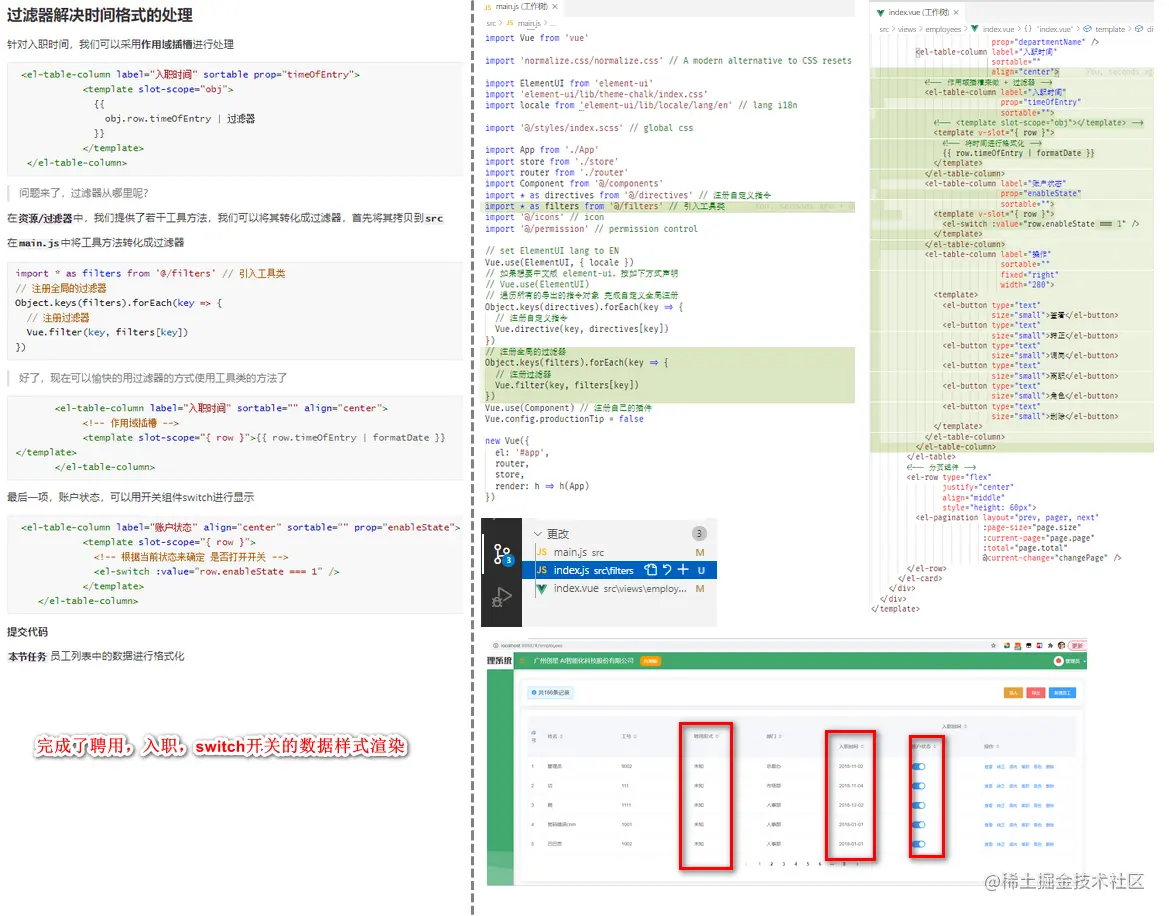This screenshot has width=1169, height=916.
Task: Click the browser profile avatar icon
Action: click(x=1061, y=645)
